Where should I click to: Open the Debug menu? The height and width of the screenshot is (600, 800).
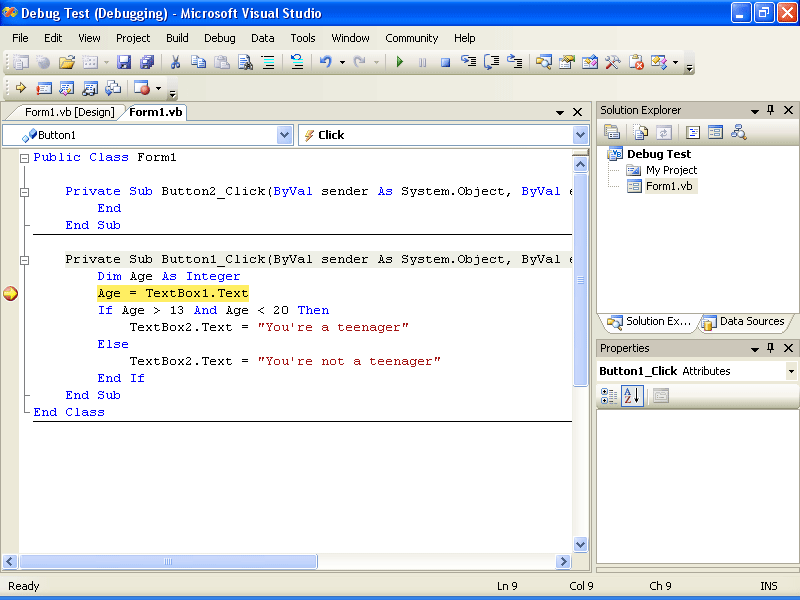tap(219, 38)
